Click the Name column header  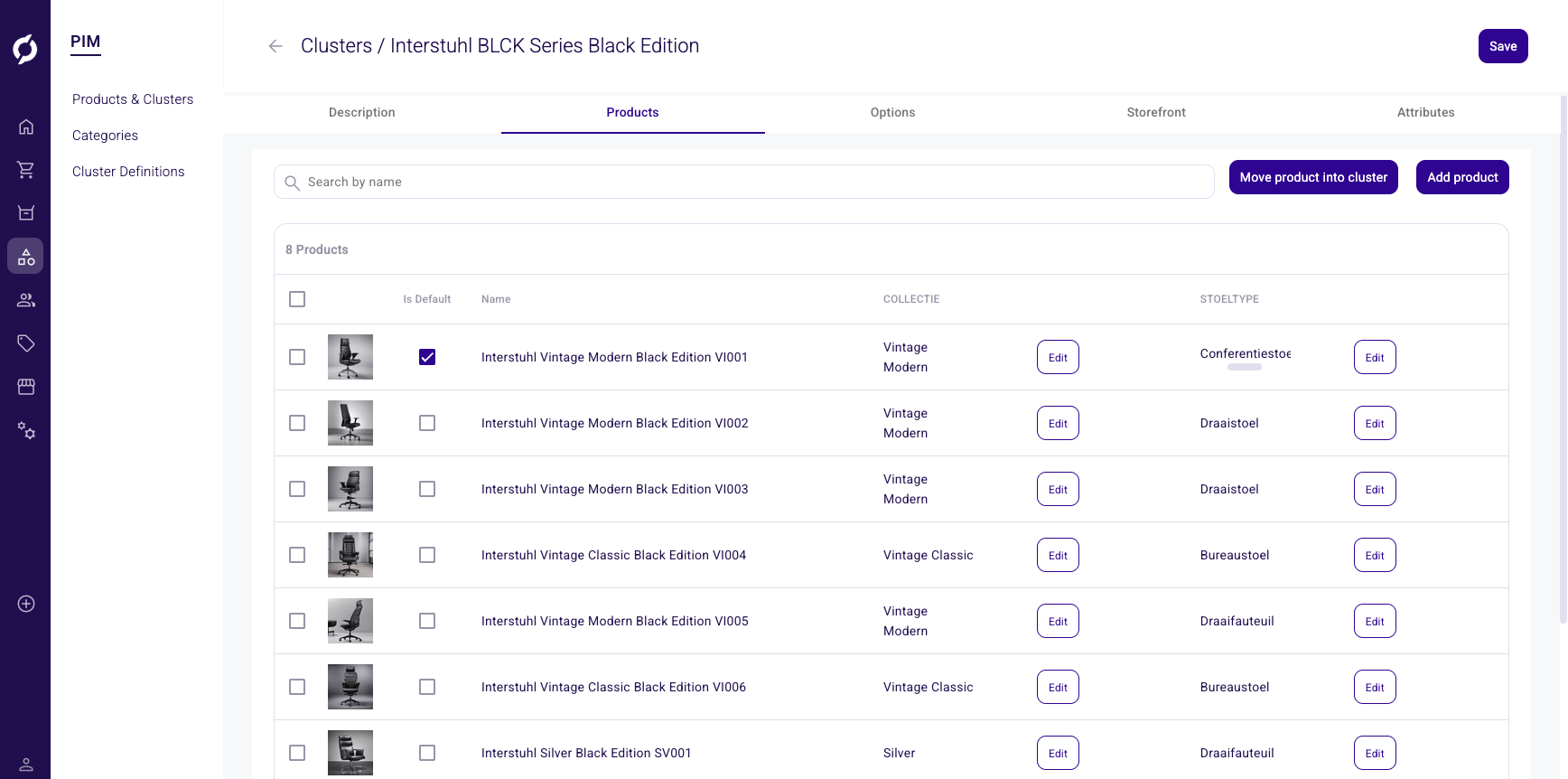point(496,299)
